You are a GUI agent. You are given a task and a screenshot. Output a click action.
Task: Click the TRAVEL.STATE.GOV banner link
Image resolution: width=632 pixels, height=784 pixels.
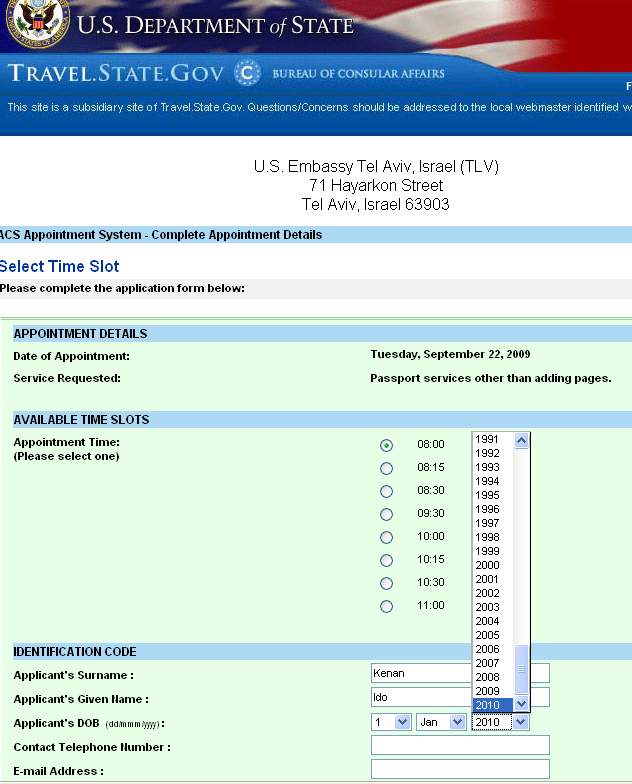pos(116,73)
